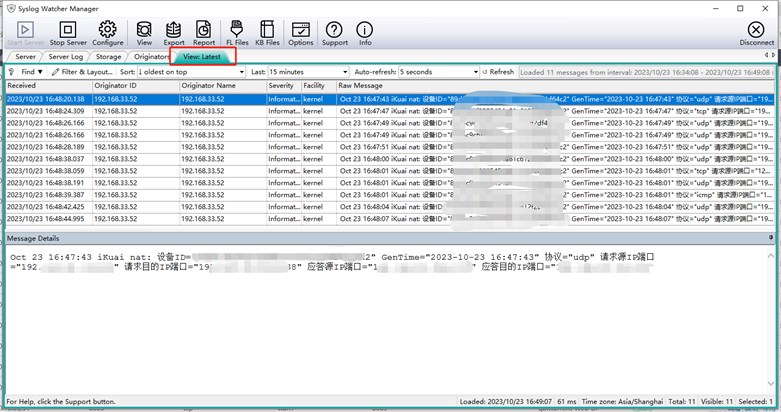The image size is (781, 412).
Task: Open FL Files from toolbar
Action: [237, 33]
